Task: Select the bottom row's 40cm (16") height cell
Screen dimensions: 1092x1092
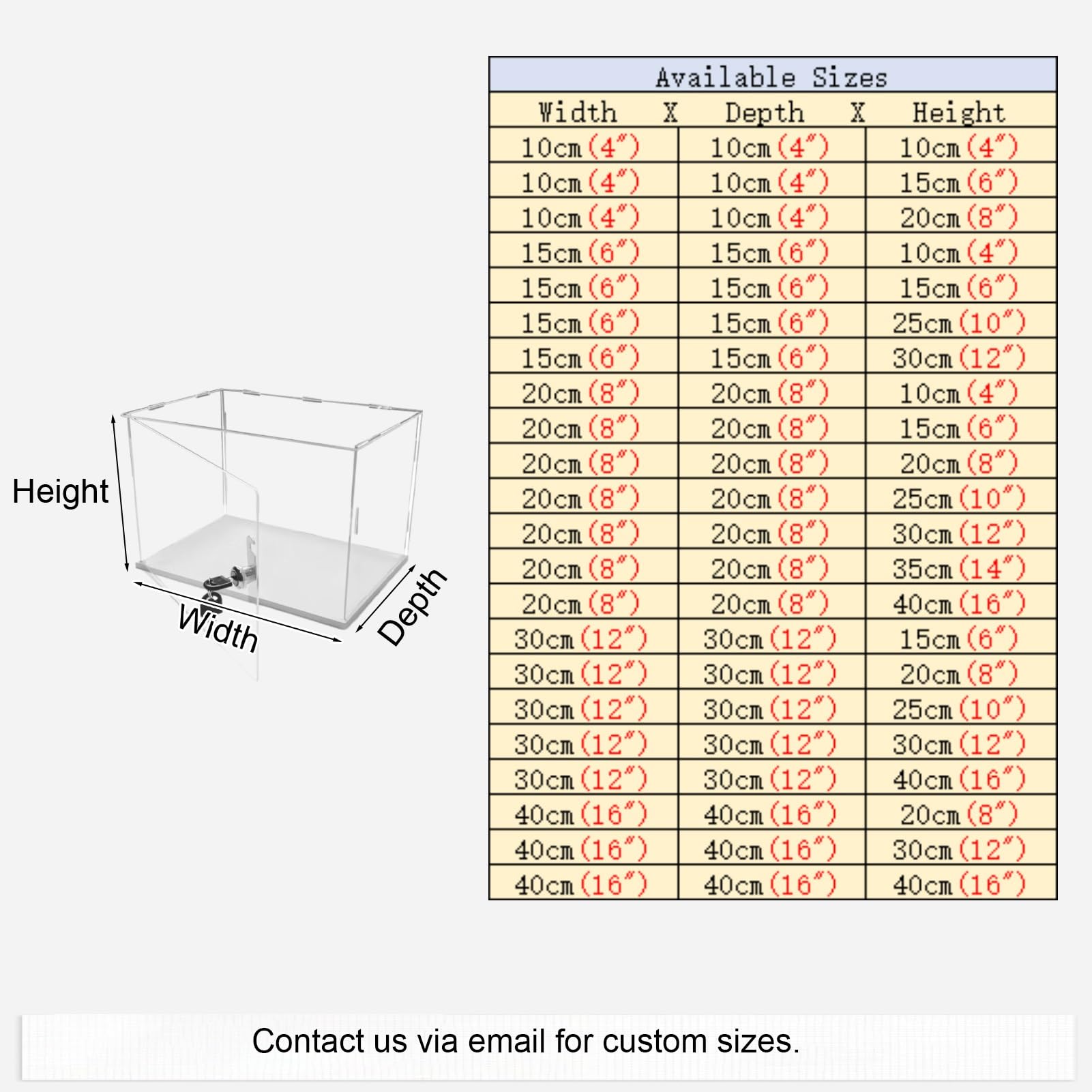Action: coord(958,885)
